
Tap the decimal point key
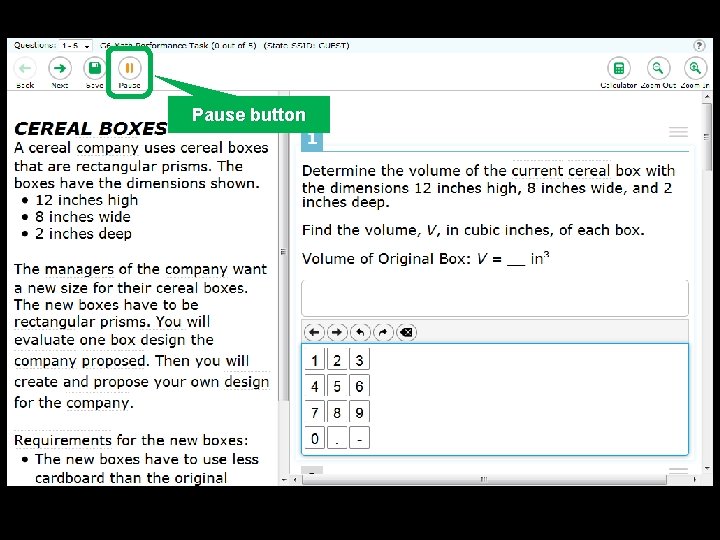click(x=337, y=439)
